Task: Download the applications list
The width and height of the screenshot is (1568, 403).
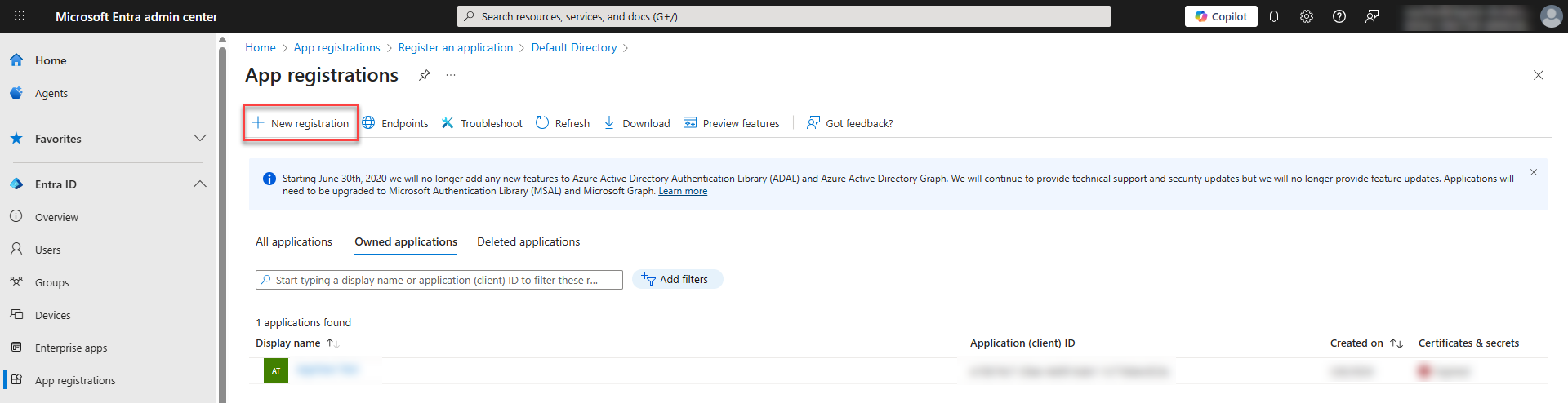Action: pyautogui.click(x=636, y=123)
